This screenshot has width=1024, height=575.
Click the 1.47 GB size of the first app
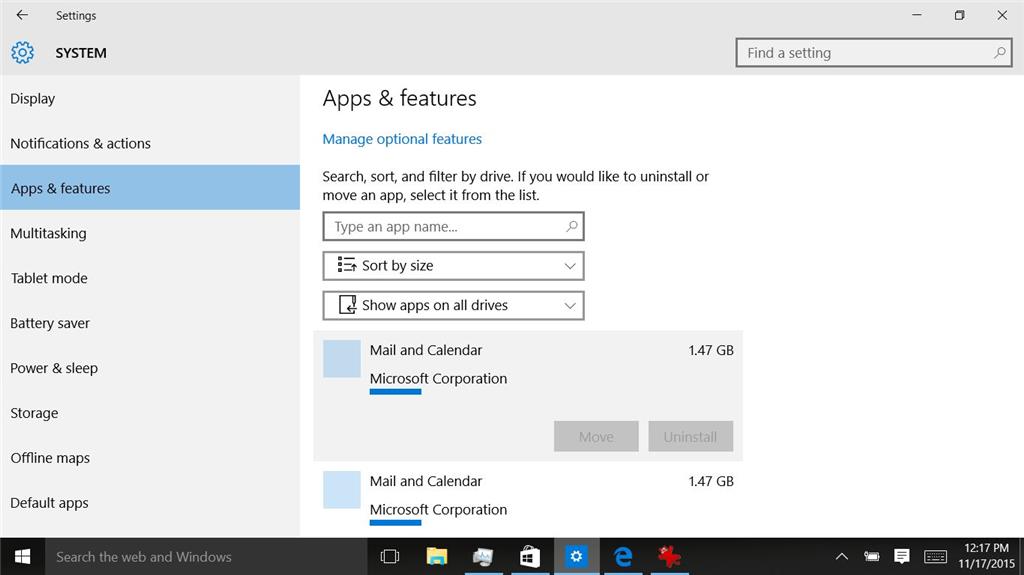(711, 350)
